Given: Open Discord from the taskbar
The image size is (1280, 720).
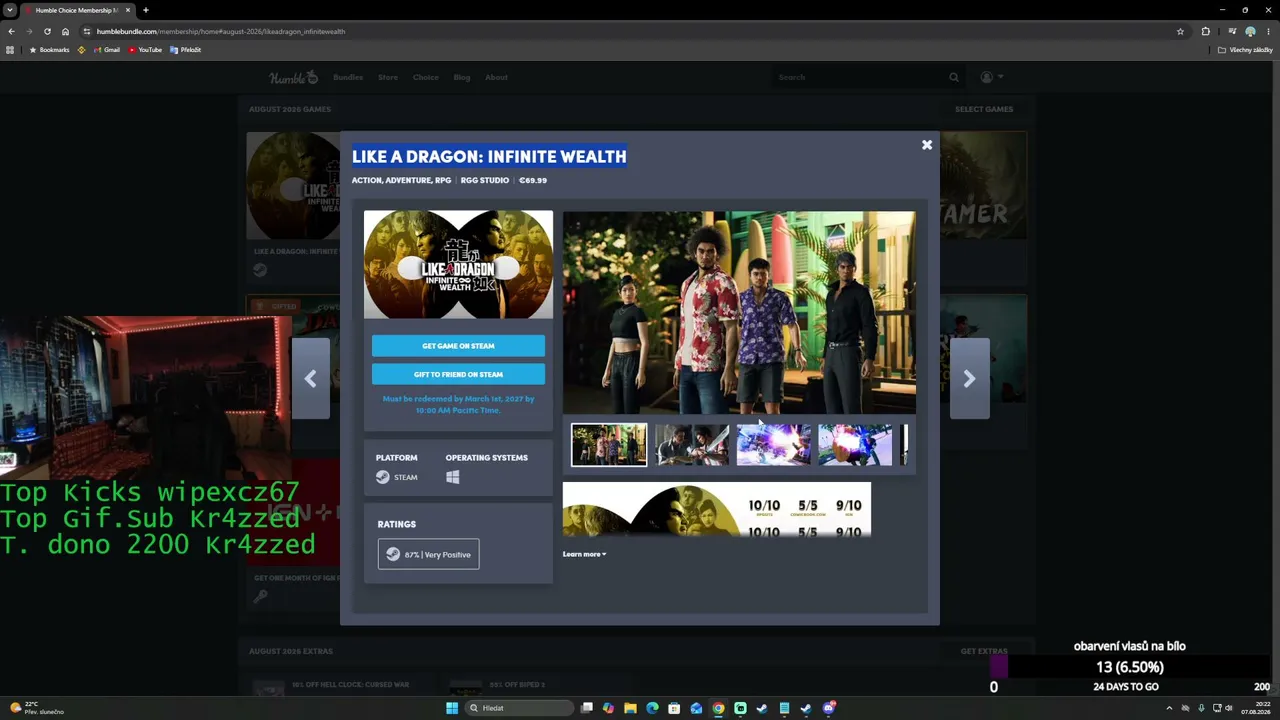Looking at the screenshot, I should click(x=828, y=708).
